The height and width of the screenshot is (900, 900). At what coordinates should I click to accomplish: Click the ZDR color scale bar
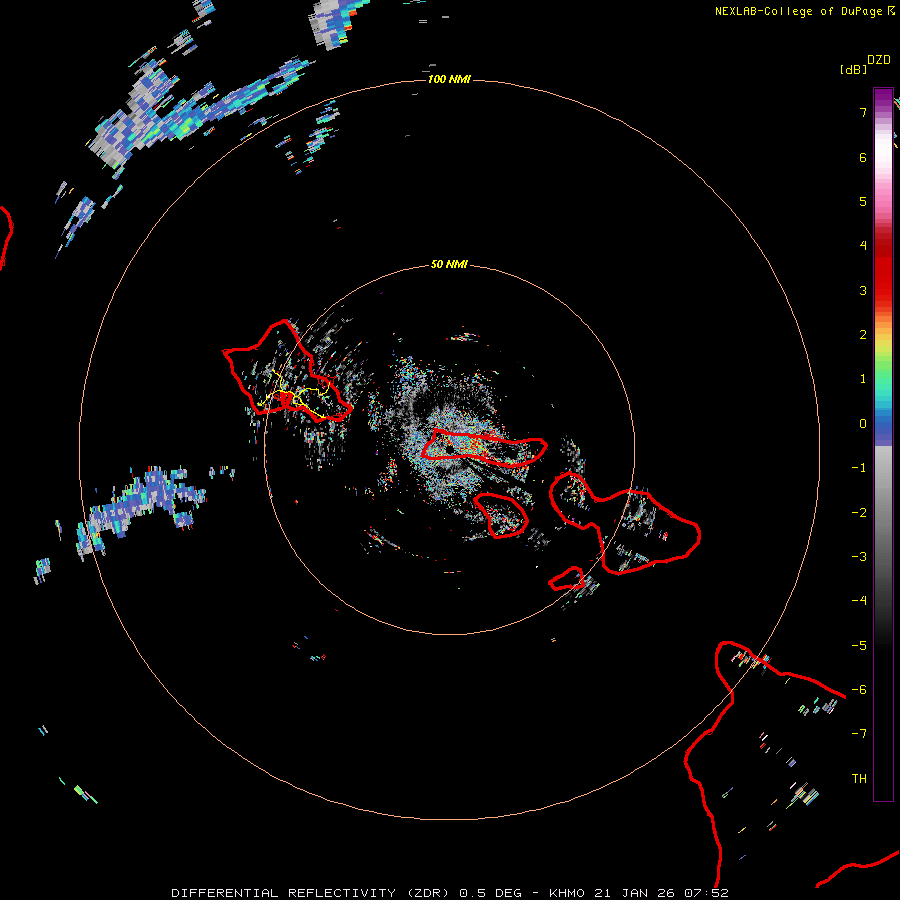click(883, 444)
